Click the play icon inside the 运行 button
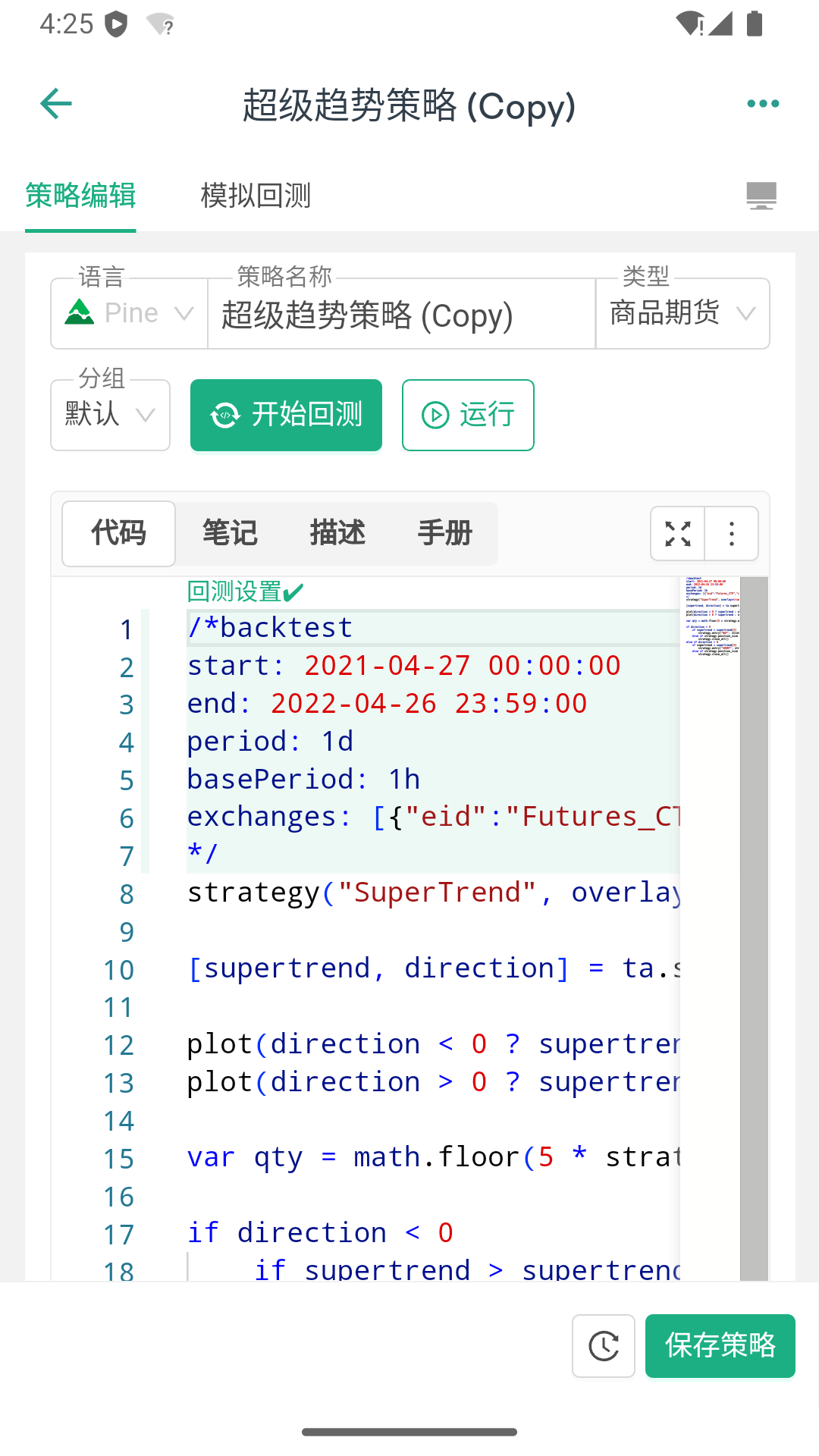819x1456 pixels. coord(434,415)
